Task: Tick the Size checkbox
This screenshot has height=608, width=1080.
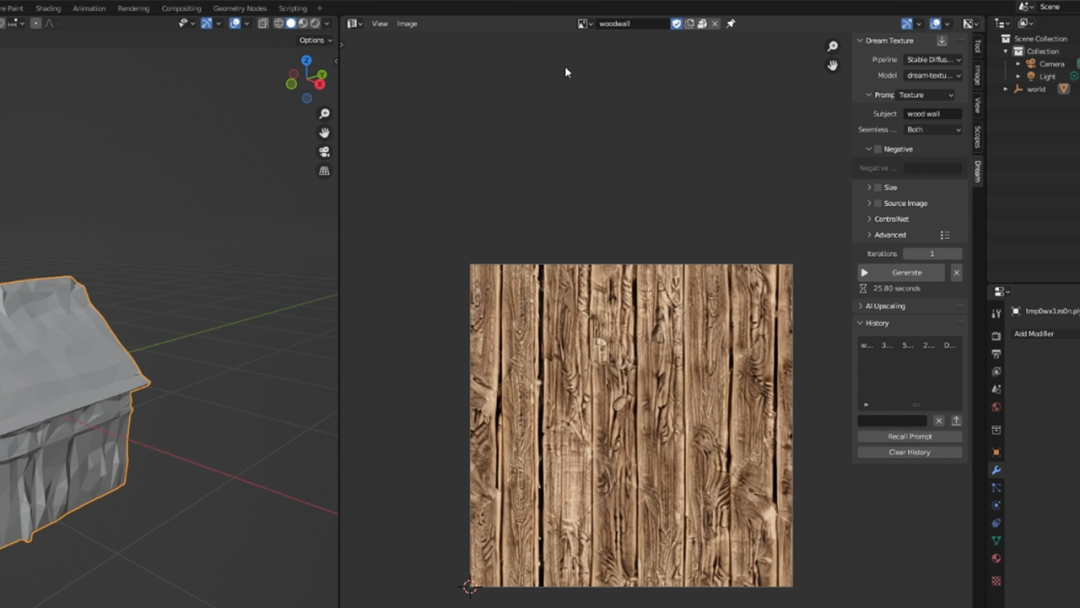Action: coord(878,188)
